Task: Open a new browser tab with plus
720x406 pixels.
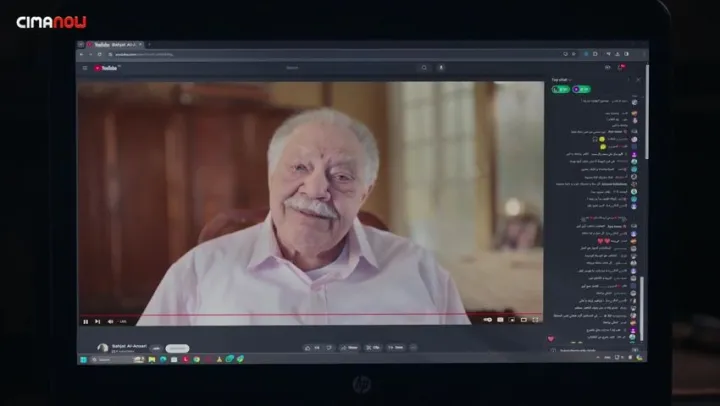Action: 149,45
